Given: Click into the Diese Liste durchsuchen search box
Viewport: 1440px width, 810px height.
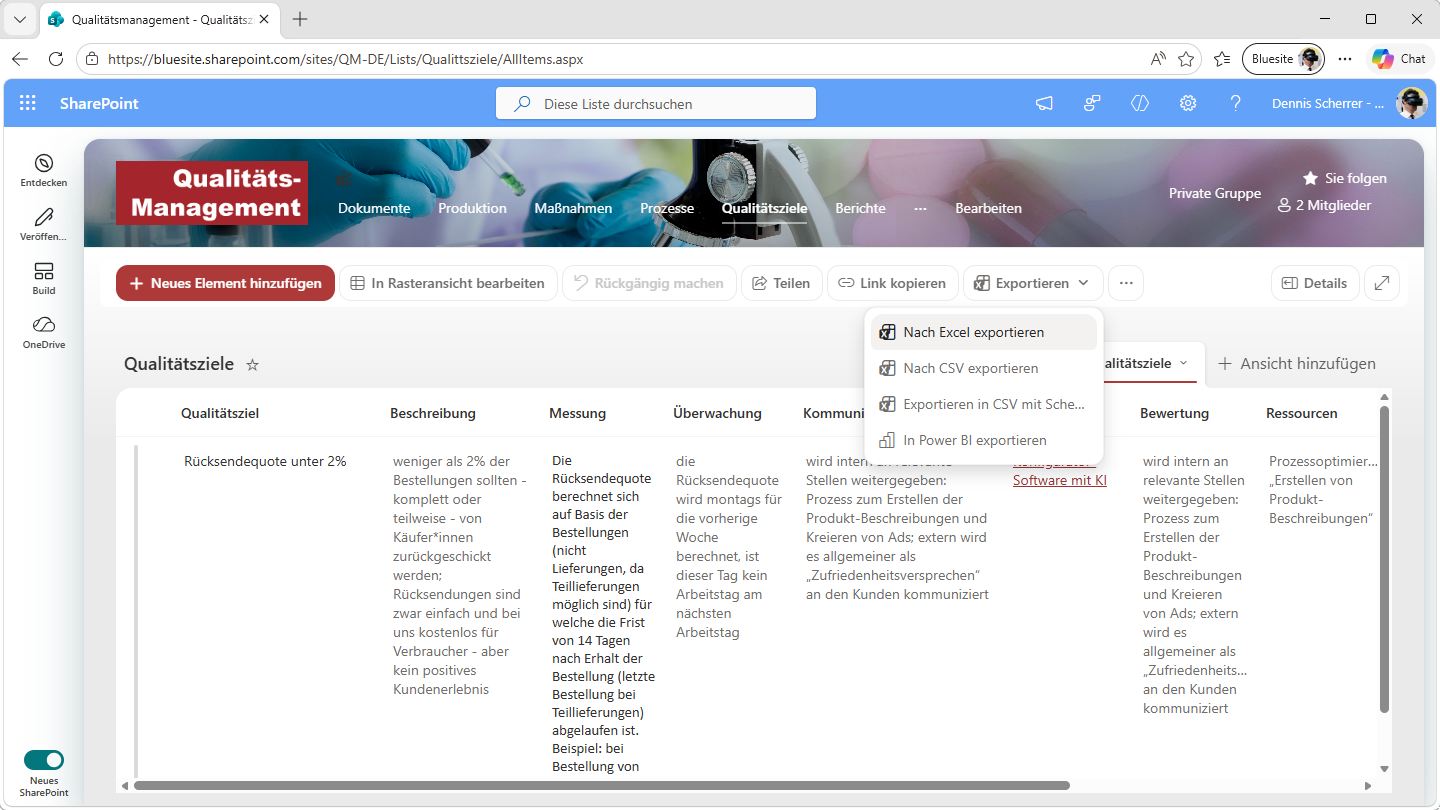Looking at the screenshot, I should [x=656, y=103].
